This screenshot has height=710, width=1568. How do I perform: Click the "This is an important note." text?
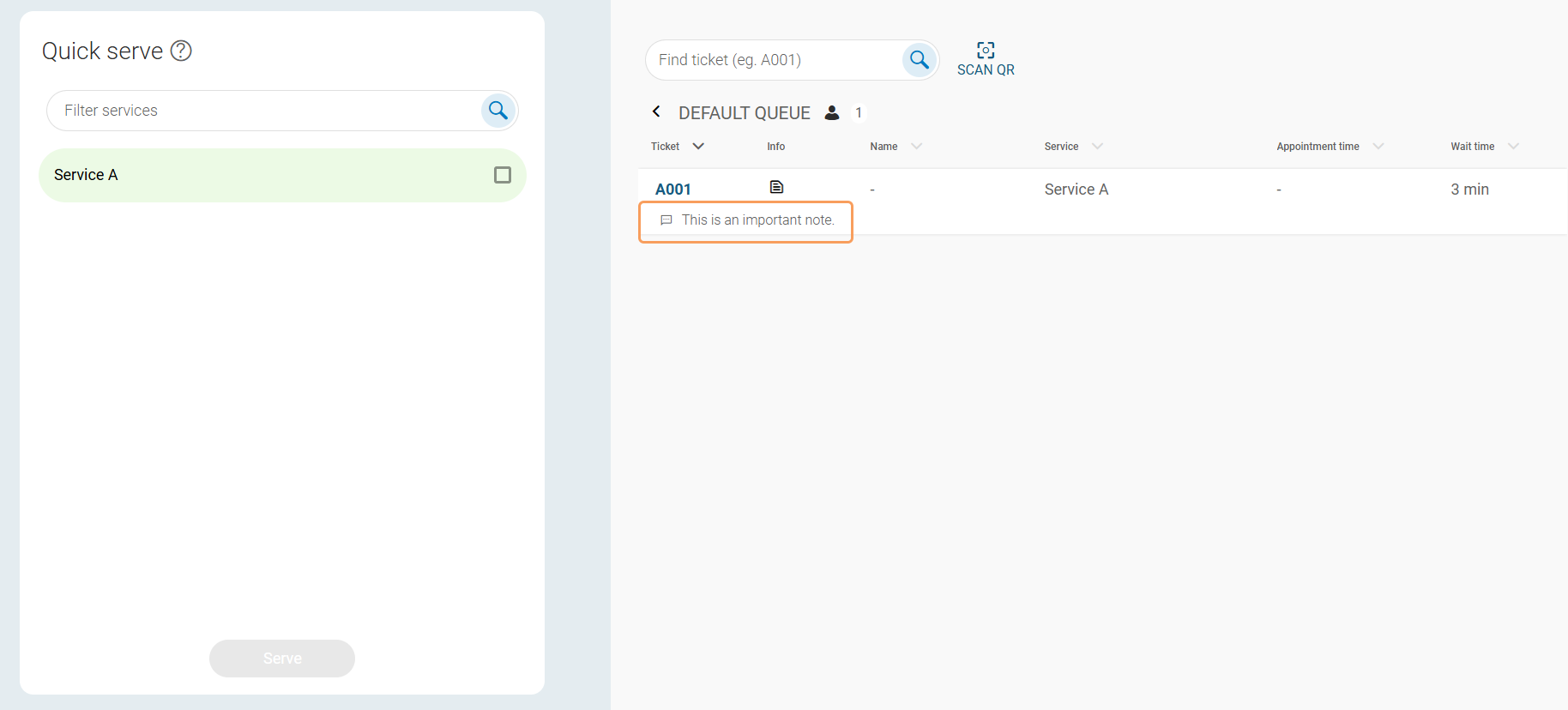click(x=757, y=220)
